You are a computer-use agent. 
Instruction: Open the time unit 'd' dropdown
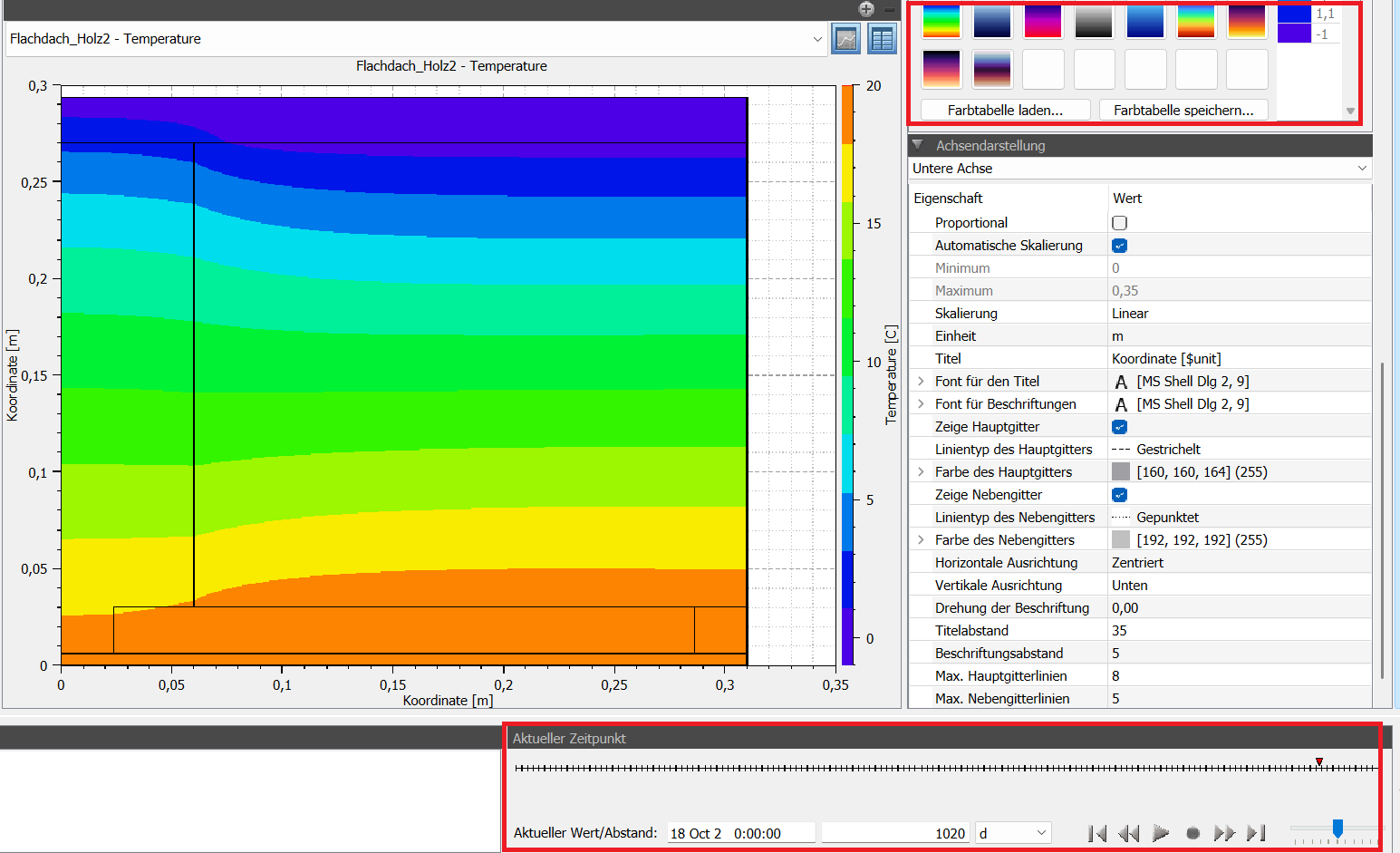click(1013, 833)
